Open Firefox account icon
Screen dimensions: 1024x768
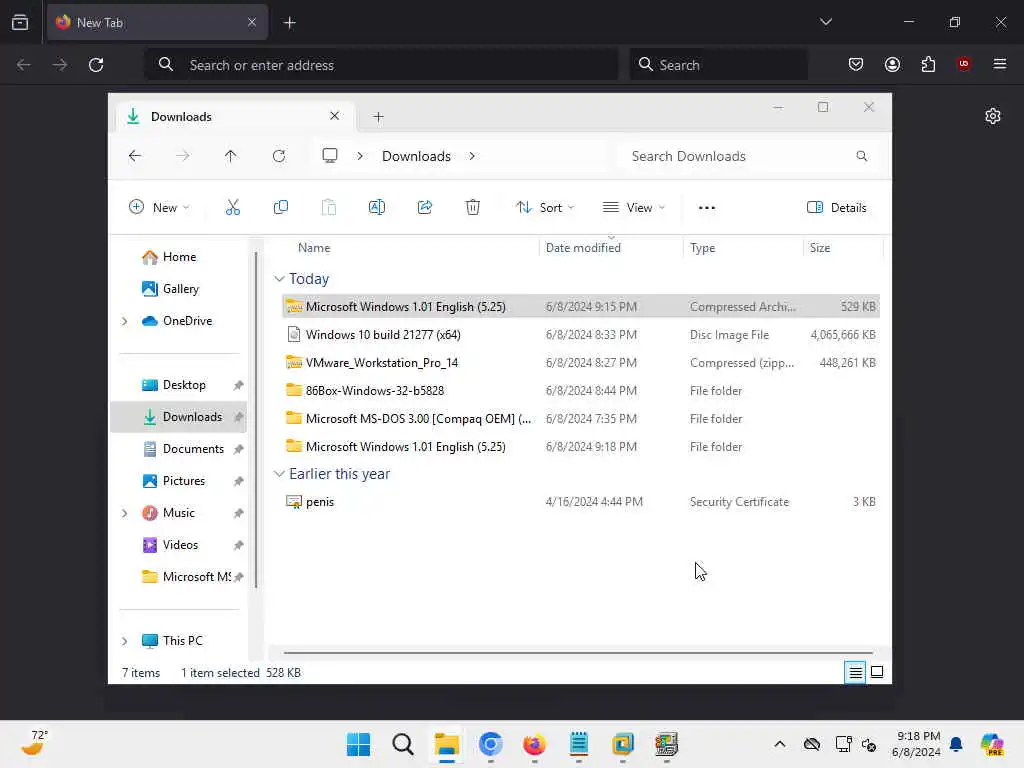[x=892, y=64]
